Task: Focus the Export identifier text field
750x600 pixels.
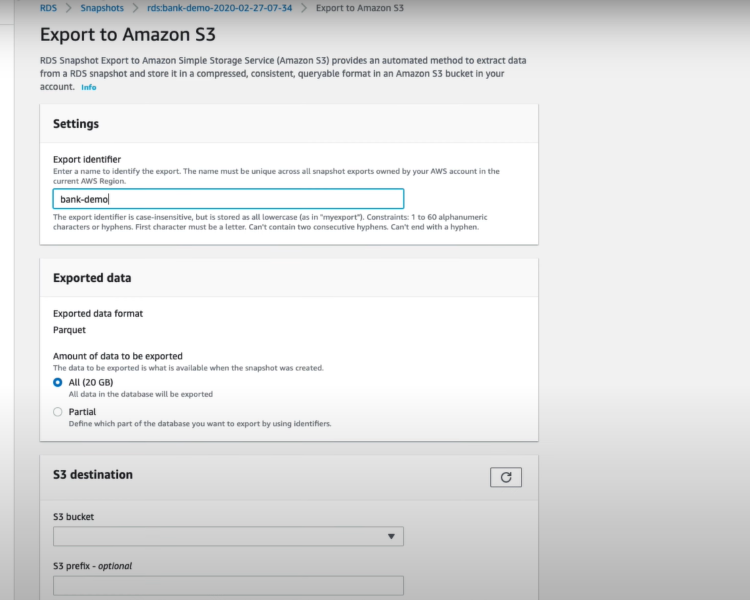Action: (228, 199)
